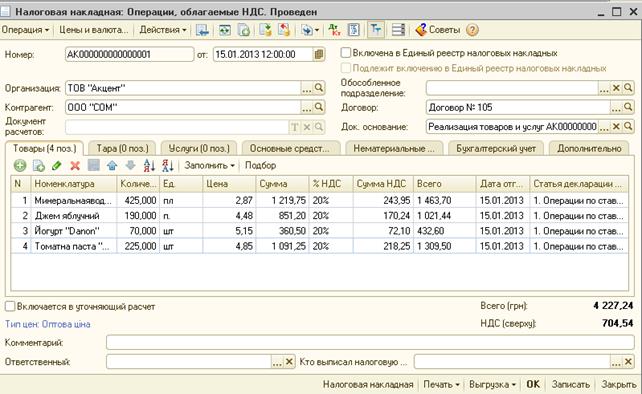The width and height of the screenshot is (642, 394).
Task: Open the Бухгалтерский учет tab
Action: coord(496,148)
